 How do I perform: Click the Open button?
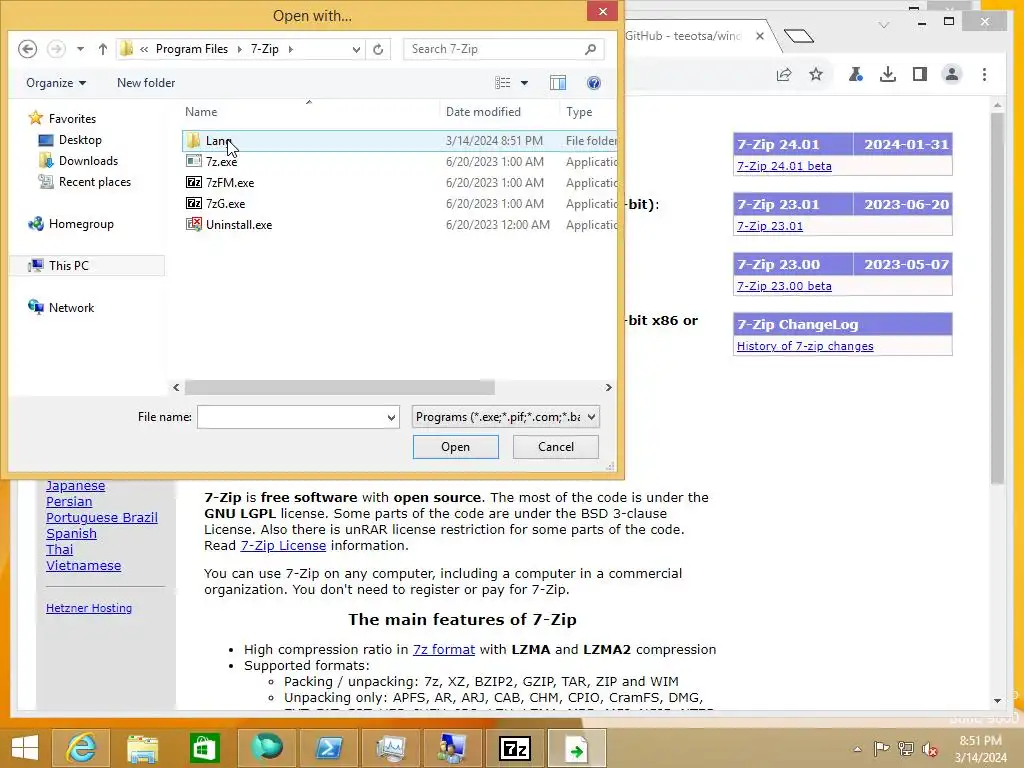(456, 447)
